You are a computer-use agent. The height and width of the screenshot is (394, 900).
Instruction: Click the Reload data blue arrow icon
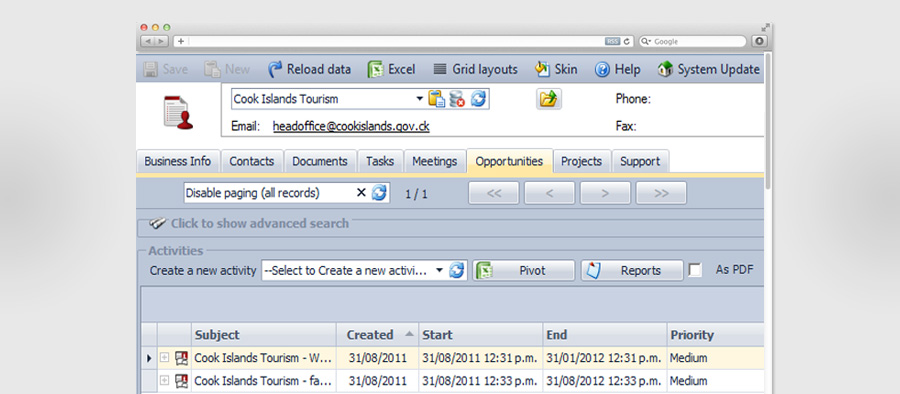275,69
